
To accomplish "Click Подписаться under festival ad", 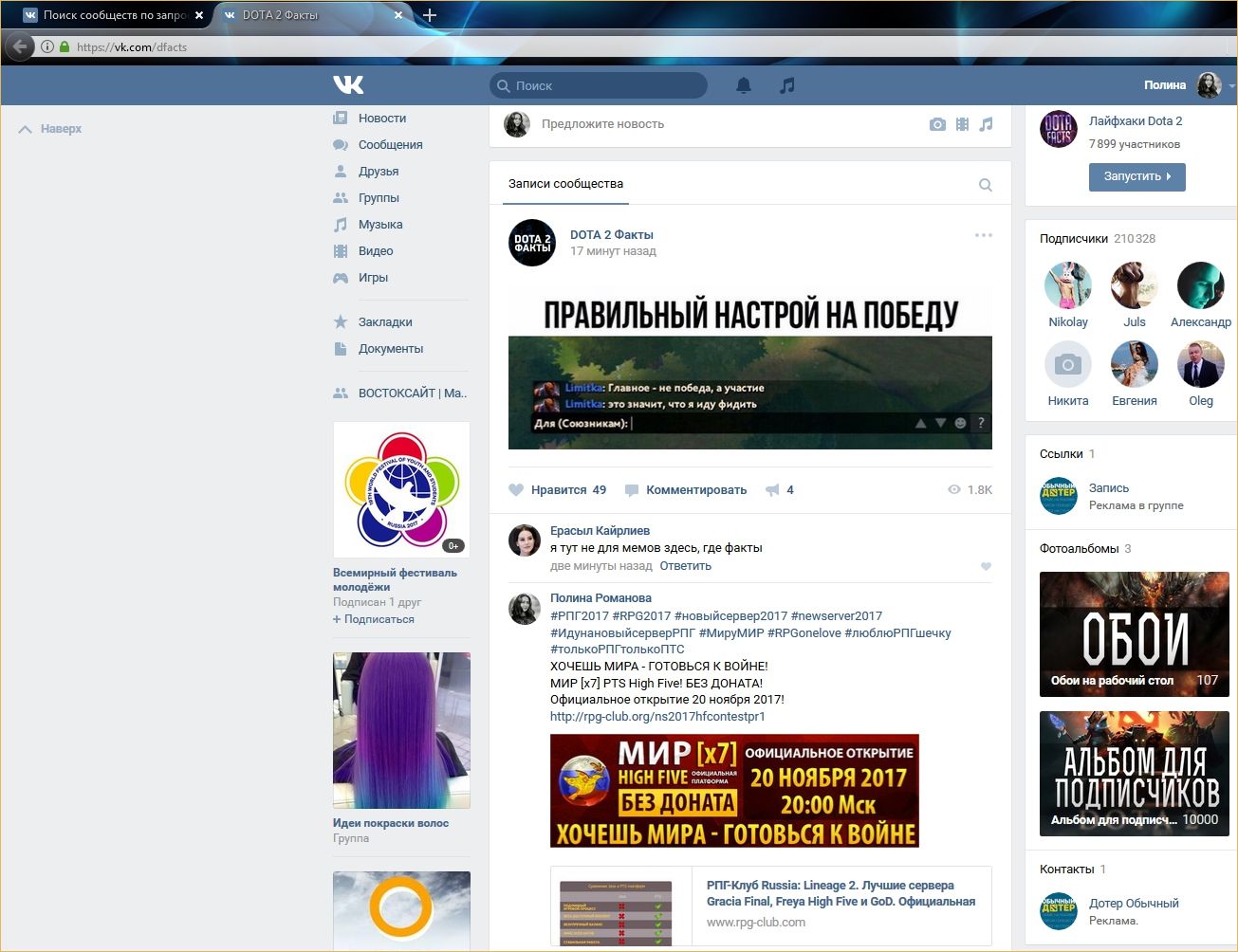I will (374, 619).
